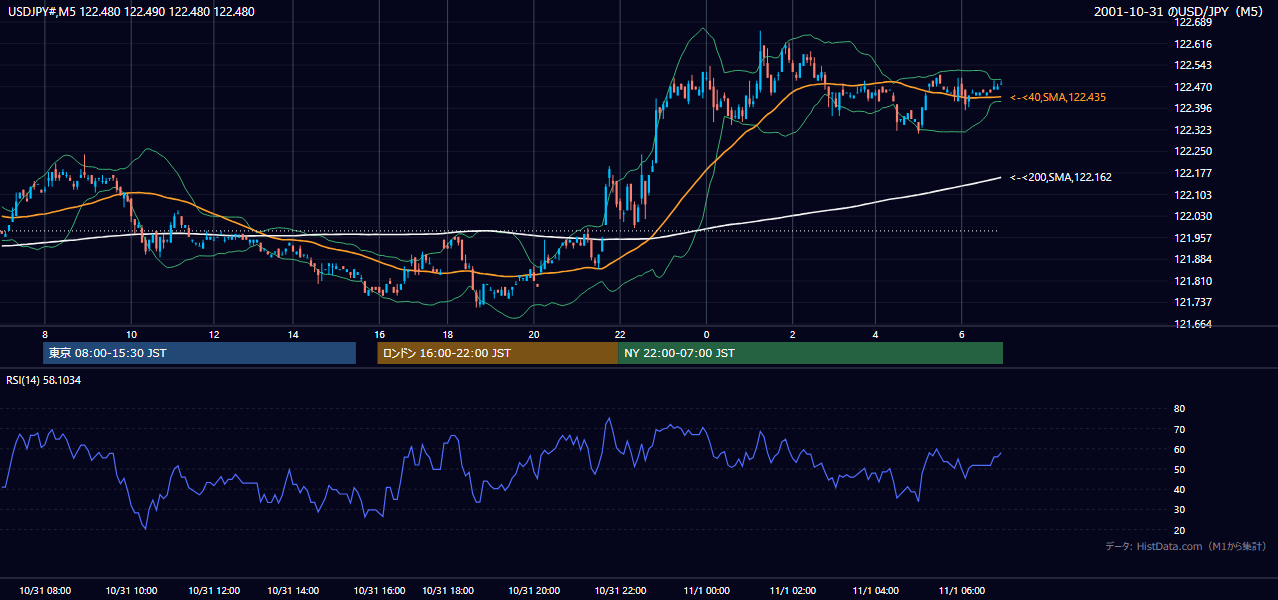Click the 10/31 14:00 time label
1278x600 pixels.
coord(295,590)
